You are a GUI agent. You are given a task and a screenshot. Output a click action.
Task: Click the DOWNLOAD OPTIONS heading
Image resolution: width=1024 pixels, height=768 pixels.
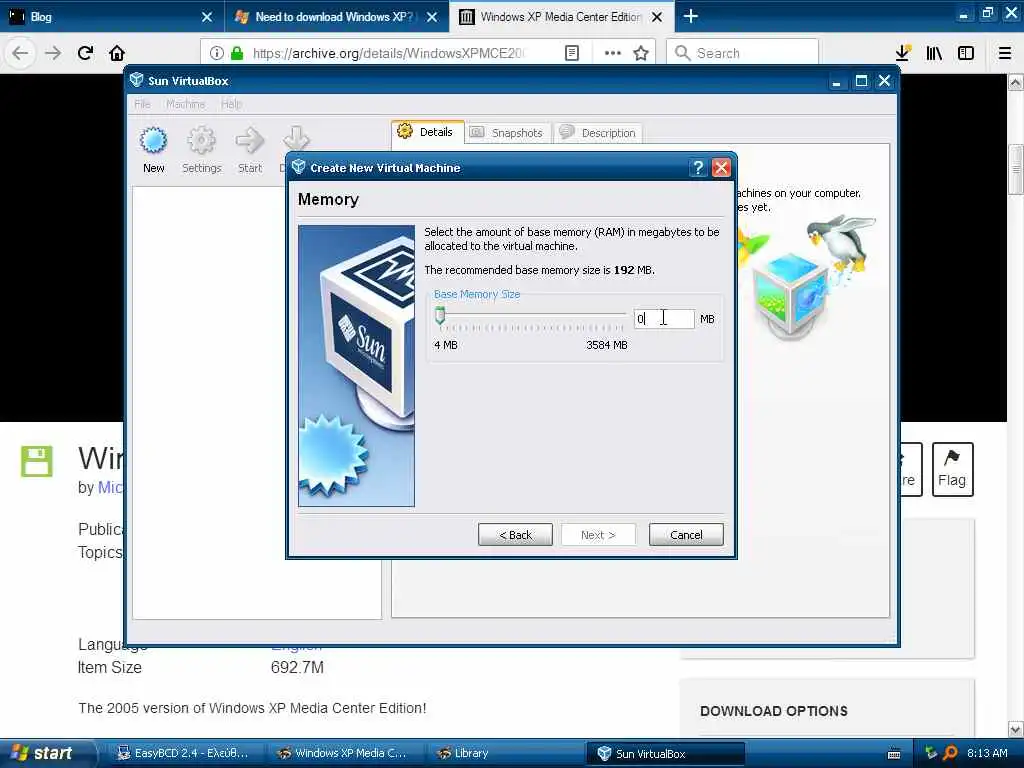tap(774, 711)
